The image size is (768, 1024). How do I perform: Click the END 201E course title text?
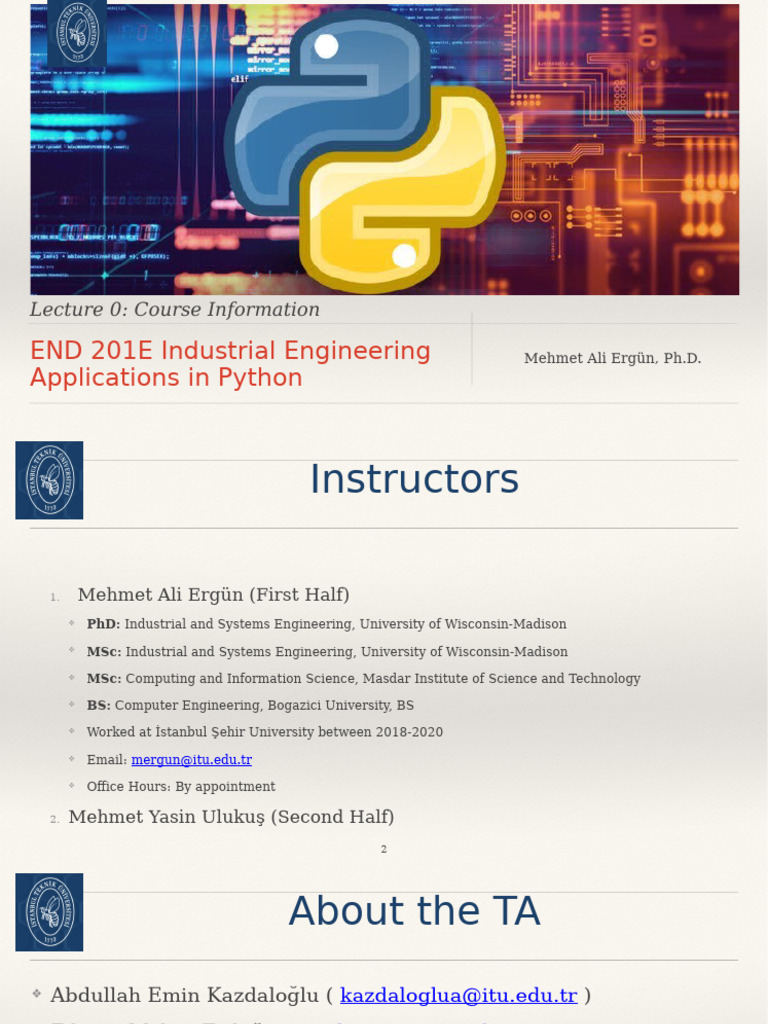[230, 364]
